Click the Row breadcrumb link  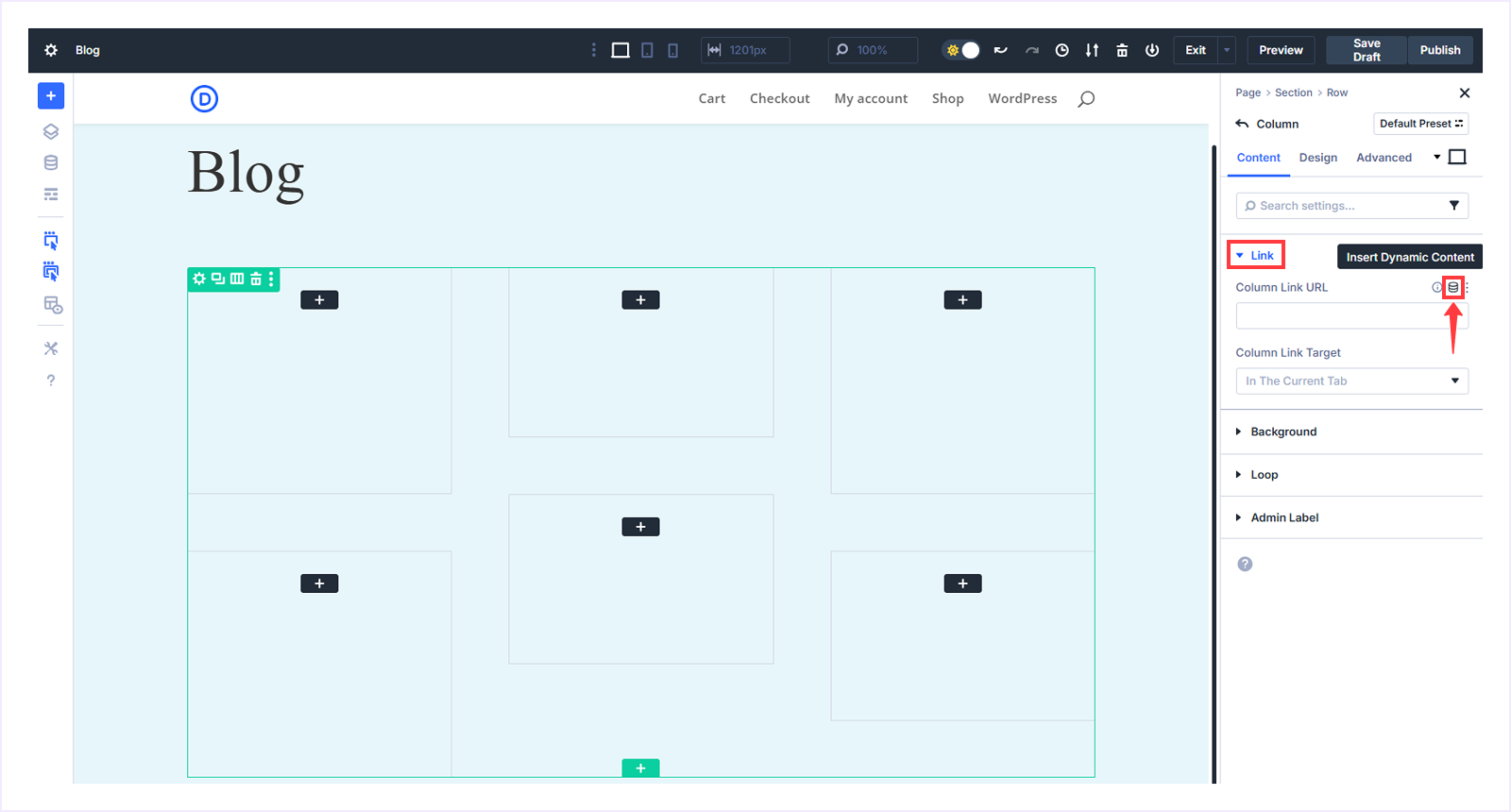tap(1336, 93)
